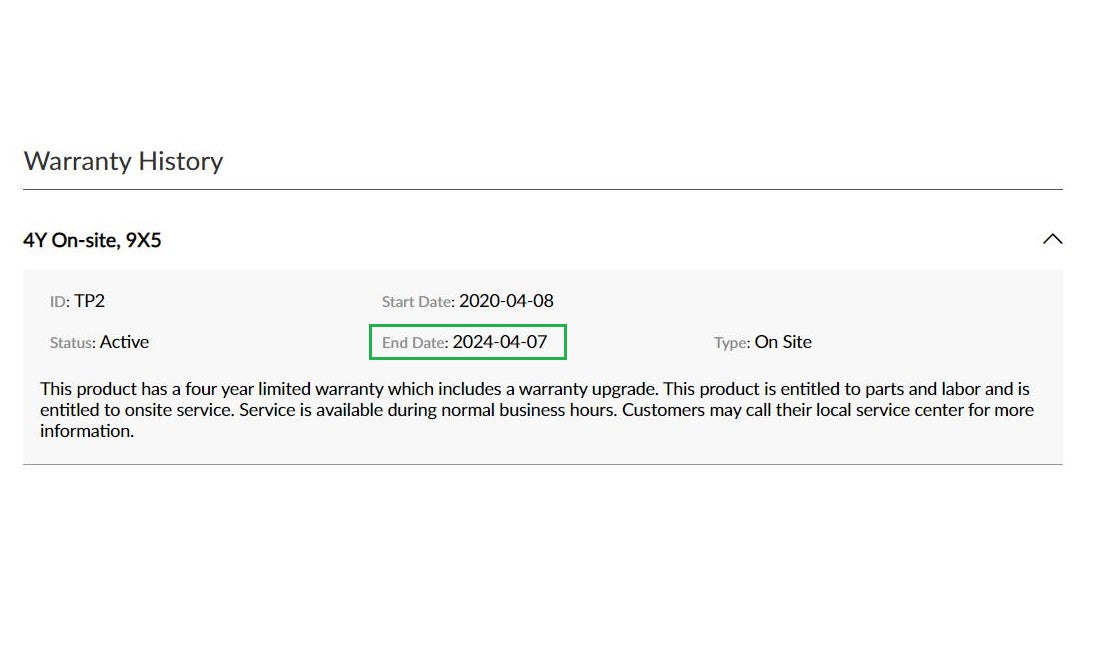This screenshot has width=1099, height=664.
Task: Click the Active status value
Action: (124, 342)
